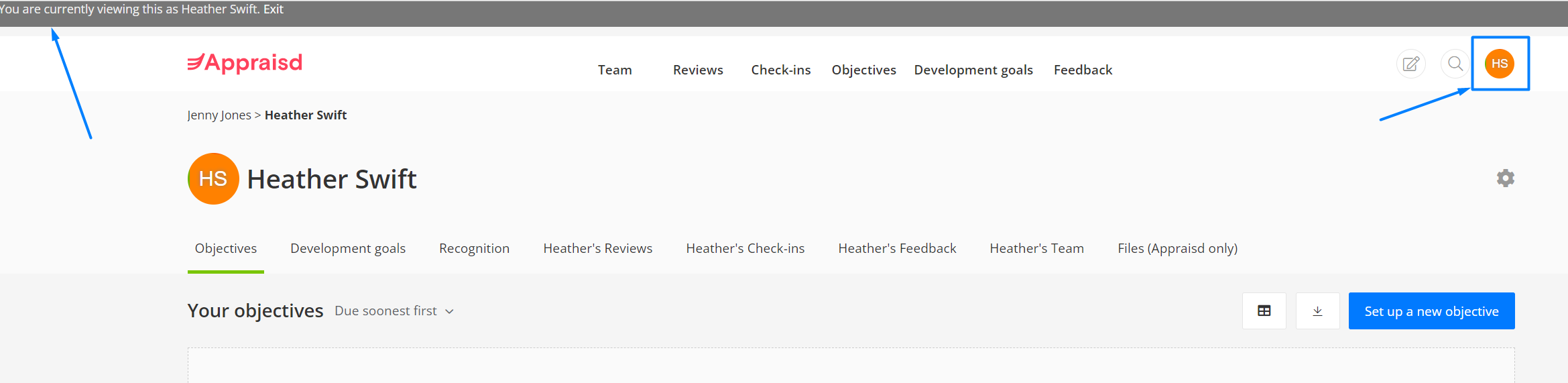Download objectives using the download icon

point(1318,311)
